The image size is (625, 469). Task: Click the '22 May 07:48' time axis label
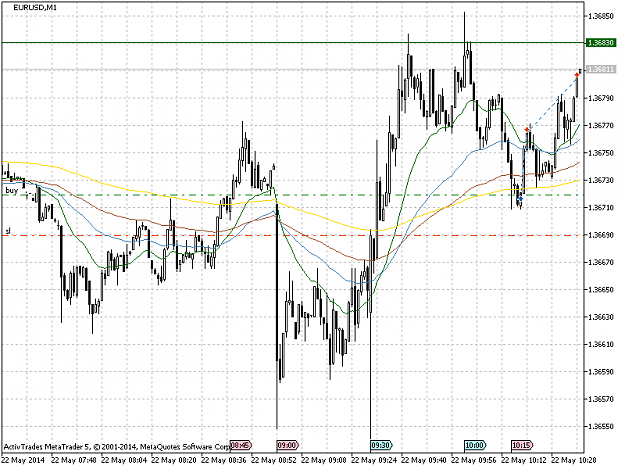click(74, 460)
